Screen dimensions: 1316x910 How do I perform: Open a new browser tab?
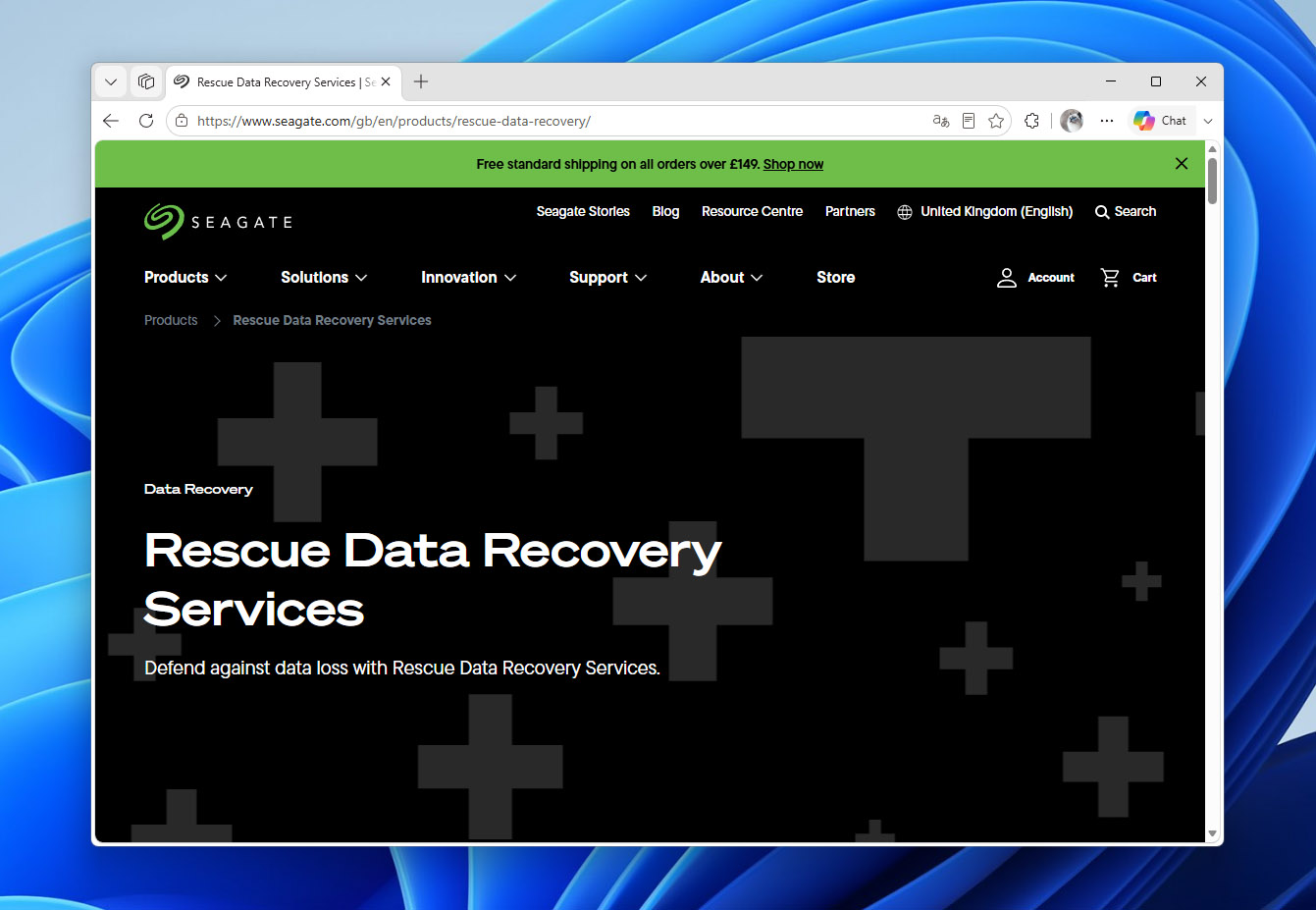[421, 82]
